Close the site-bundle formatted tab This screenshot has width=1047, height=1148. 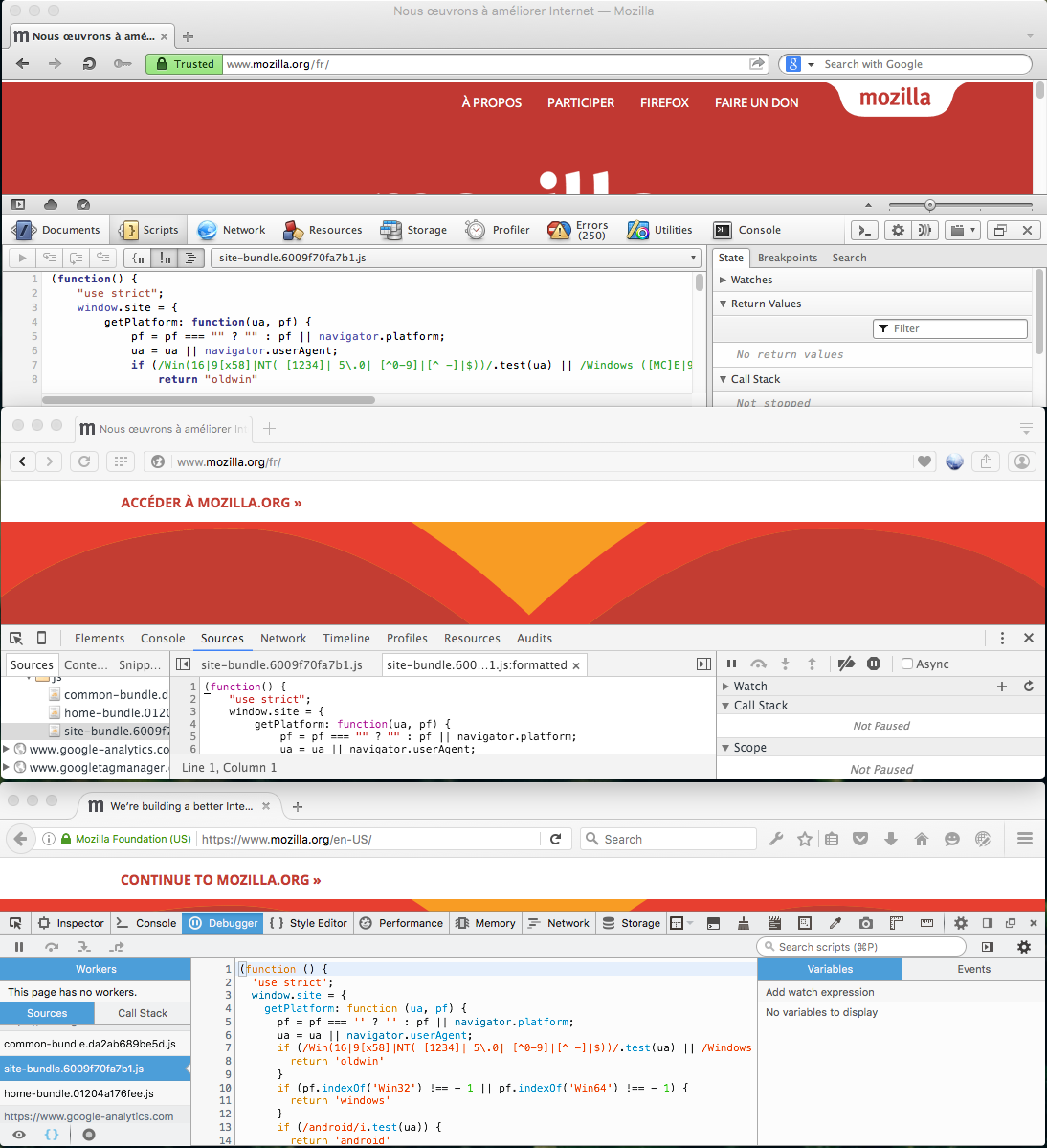[x=576, y=665]
